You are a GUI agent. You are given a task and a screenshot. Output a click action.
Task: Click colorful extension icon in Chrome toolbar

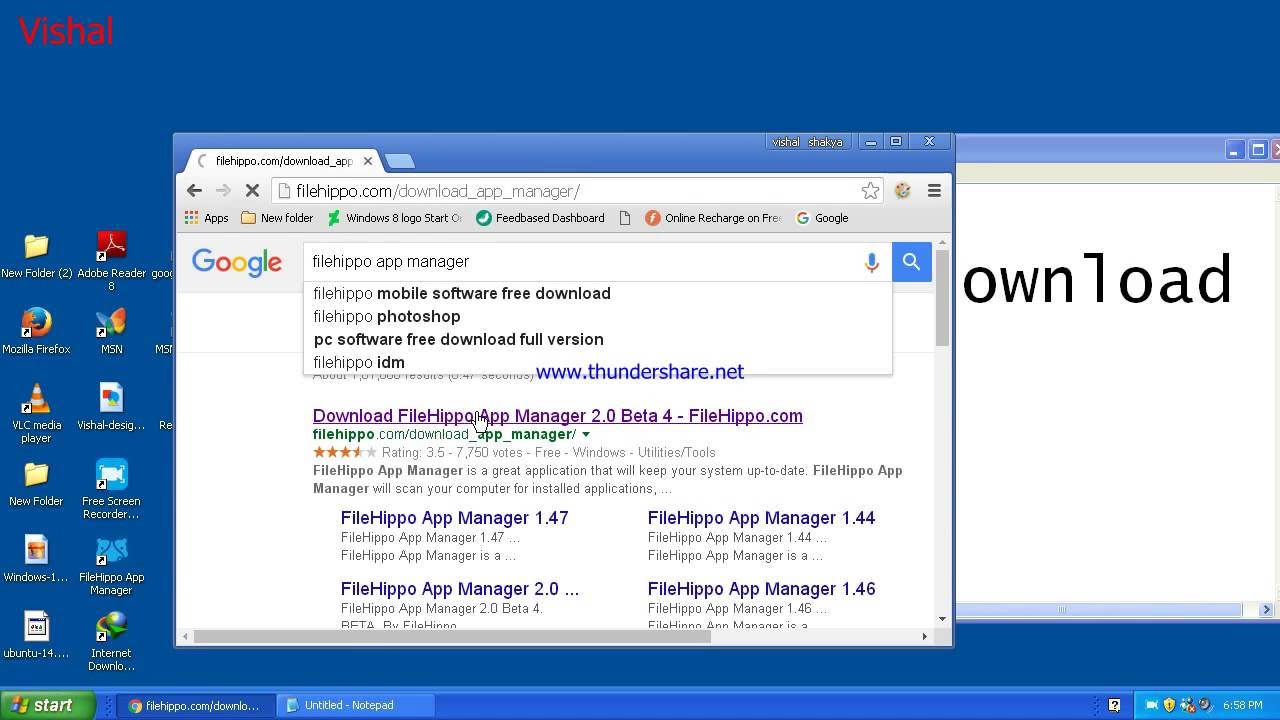click(x=902, y=191)
